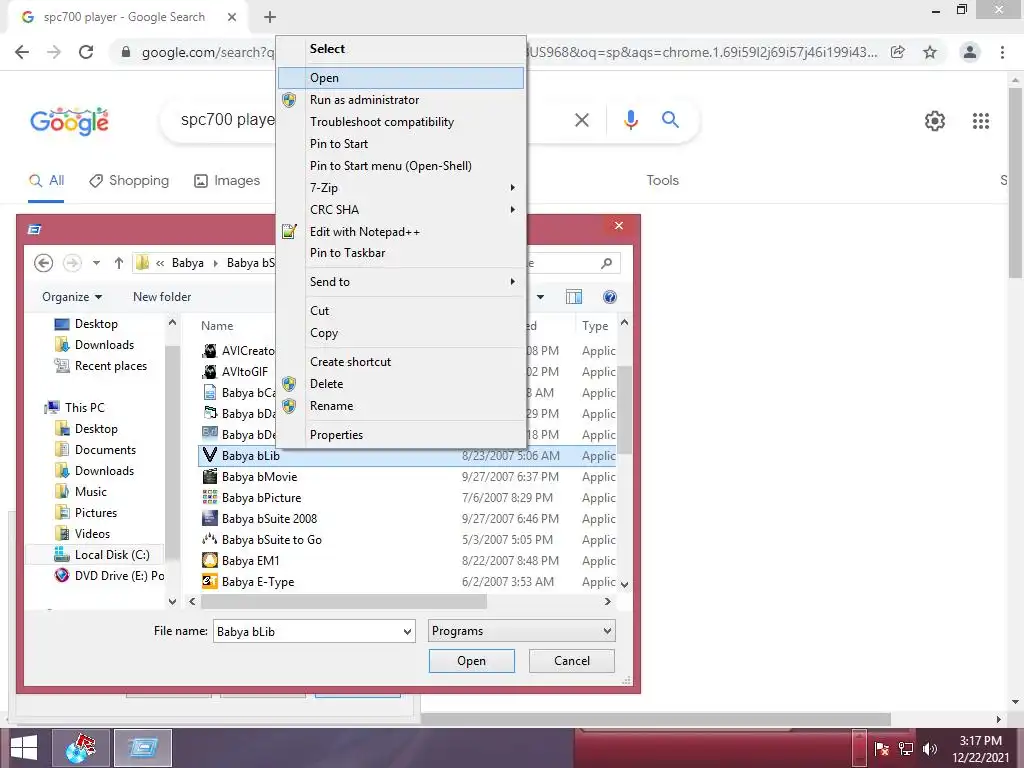Click search icon in file dialog

pos(607,263)
